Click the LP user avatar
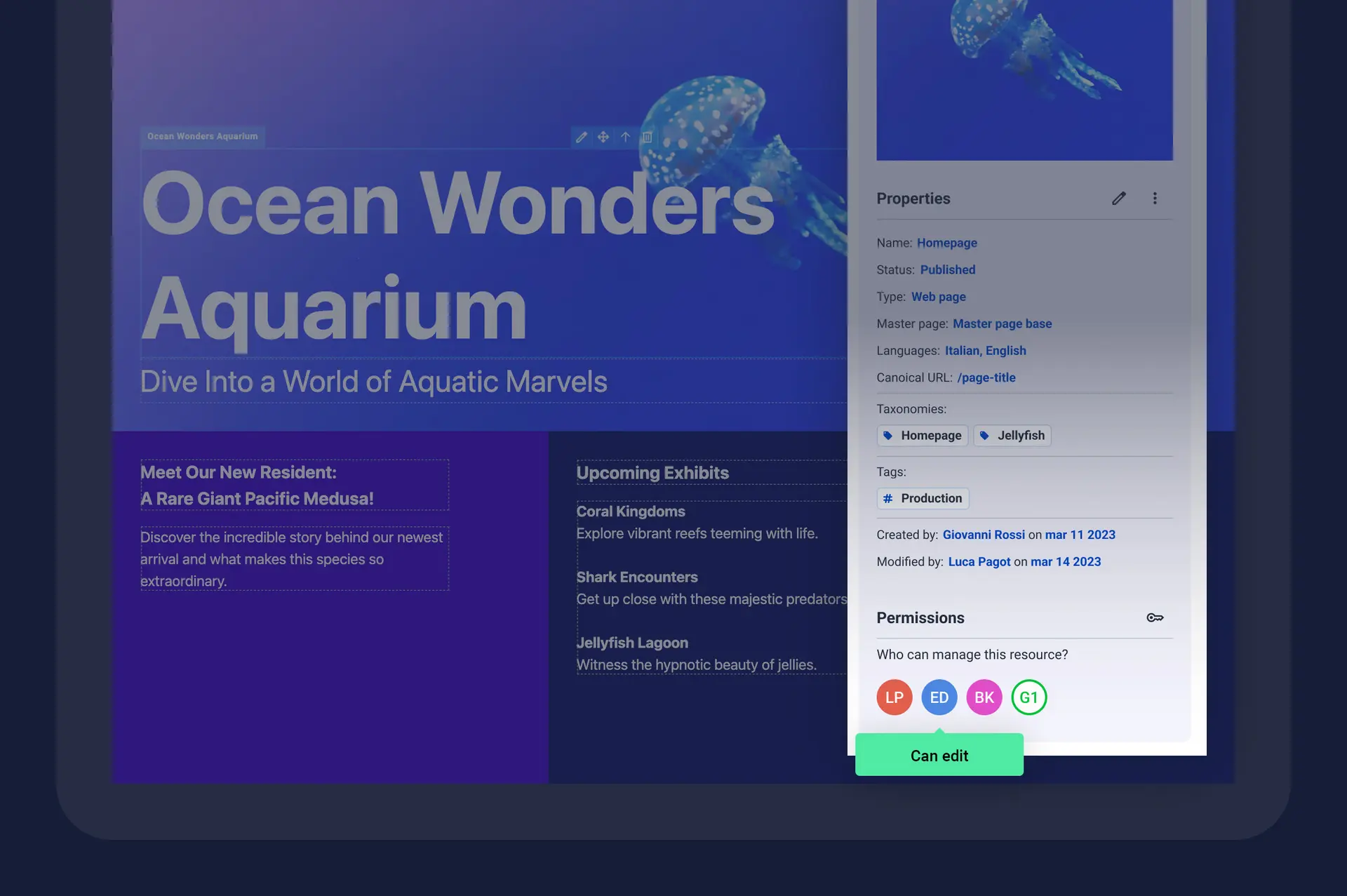Viewport: 1347px width, 896px height. coord(894,697)
